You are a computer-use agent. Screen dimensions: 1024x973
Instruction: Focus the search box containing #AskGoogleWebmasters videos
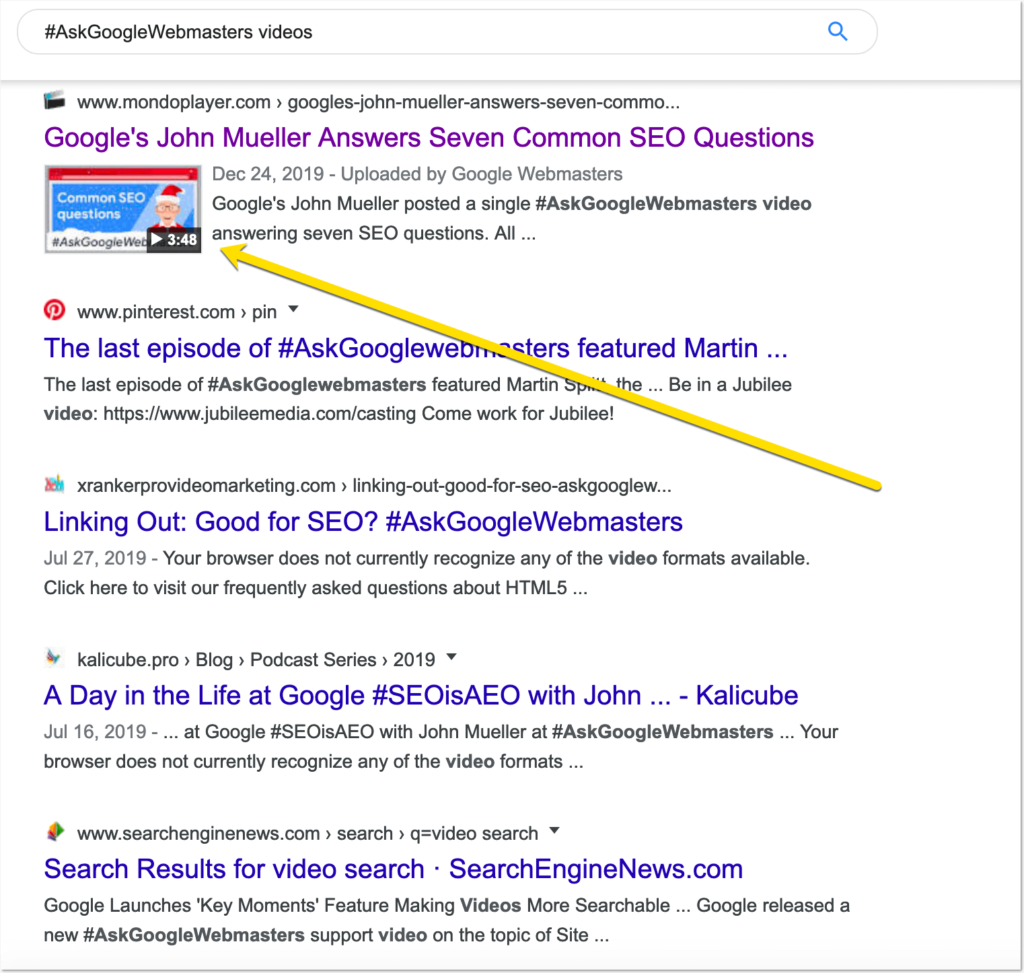click(x=447, y=31)
